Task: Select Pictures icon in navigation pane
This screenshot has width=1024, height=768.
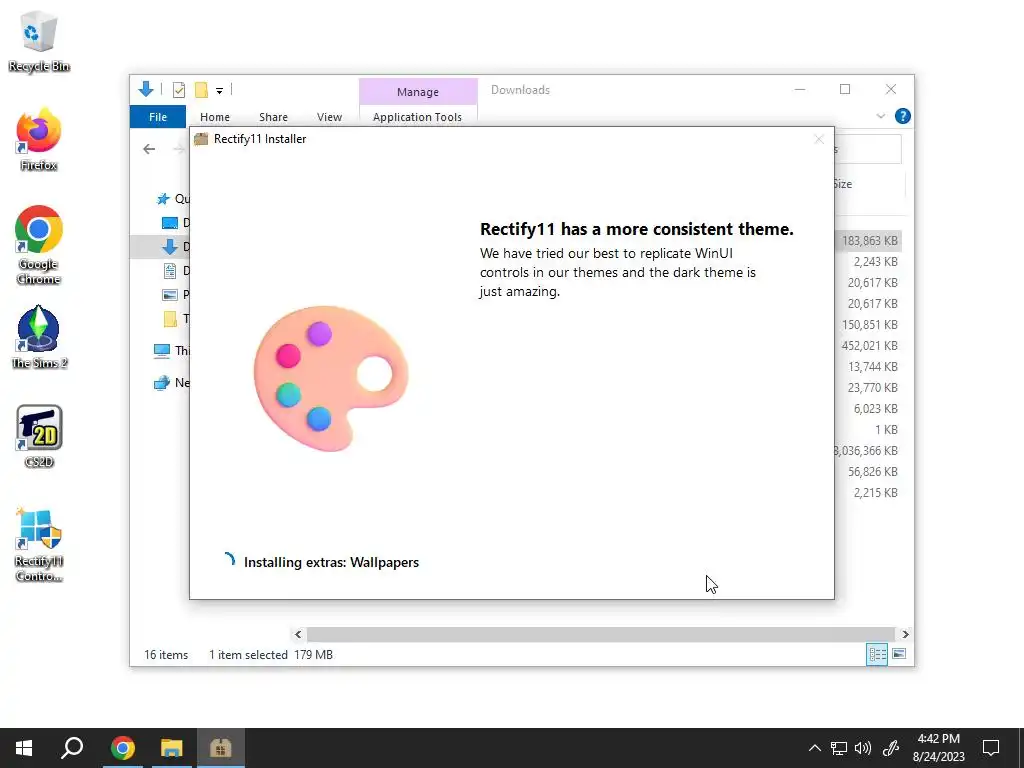Action: pyautogui.click(x=170, y=295)
